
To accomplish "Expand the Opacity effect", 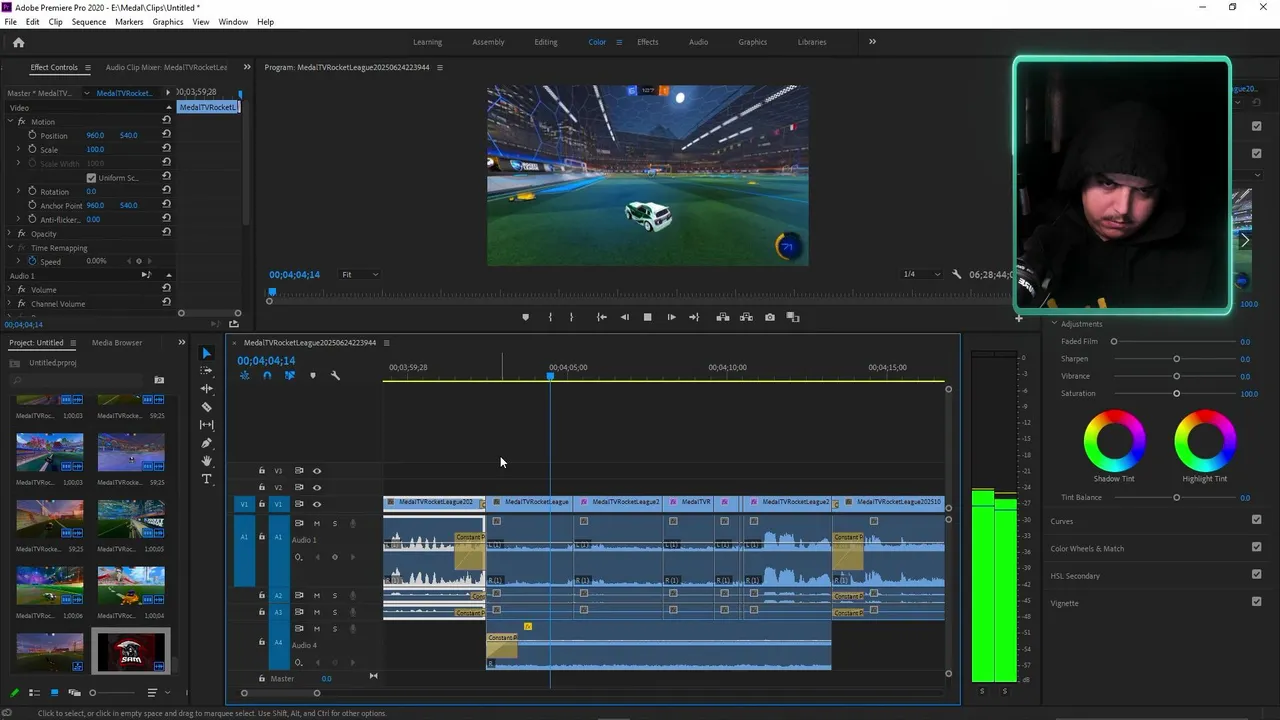I will click(x=9, y=233).
